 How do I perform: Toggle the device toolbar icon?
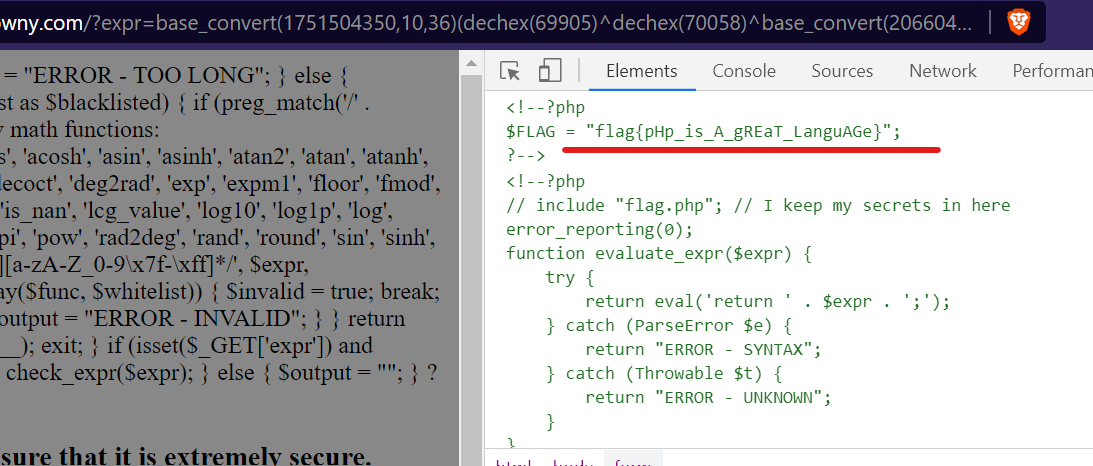(549, 71)
